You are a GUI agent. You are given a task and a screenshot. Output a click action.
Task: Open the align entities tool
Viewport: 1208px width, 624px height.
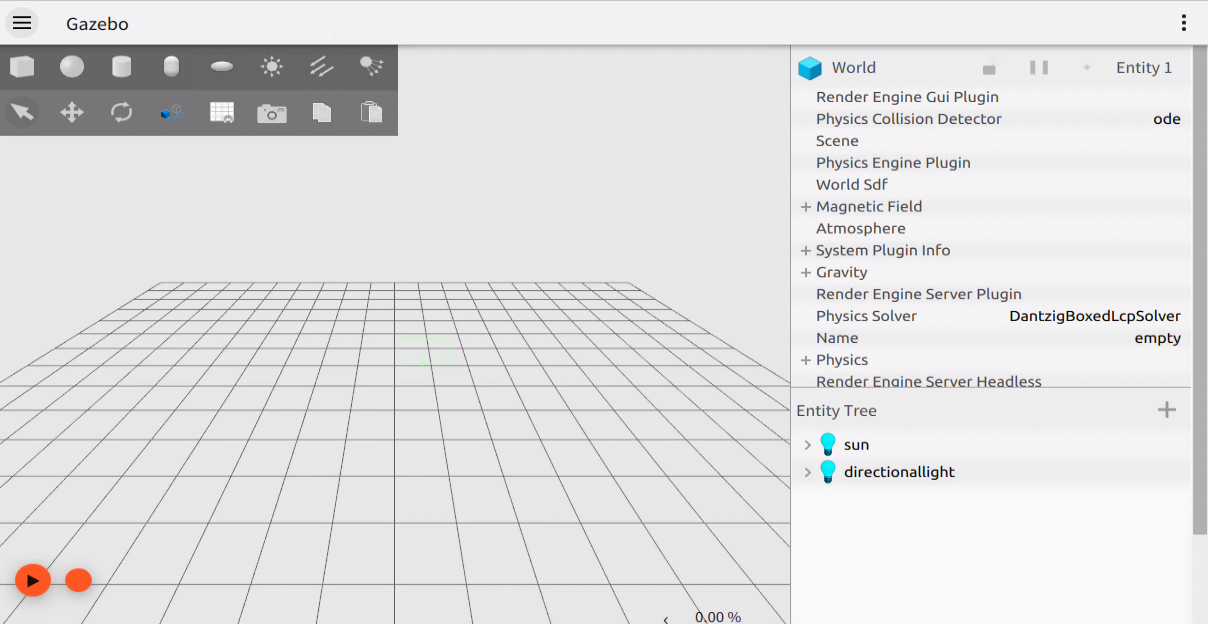click(x=172, y=112)
